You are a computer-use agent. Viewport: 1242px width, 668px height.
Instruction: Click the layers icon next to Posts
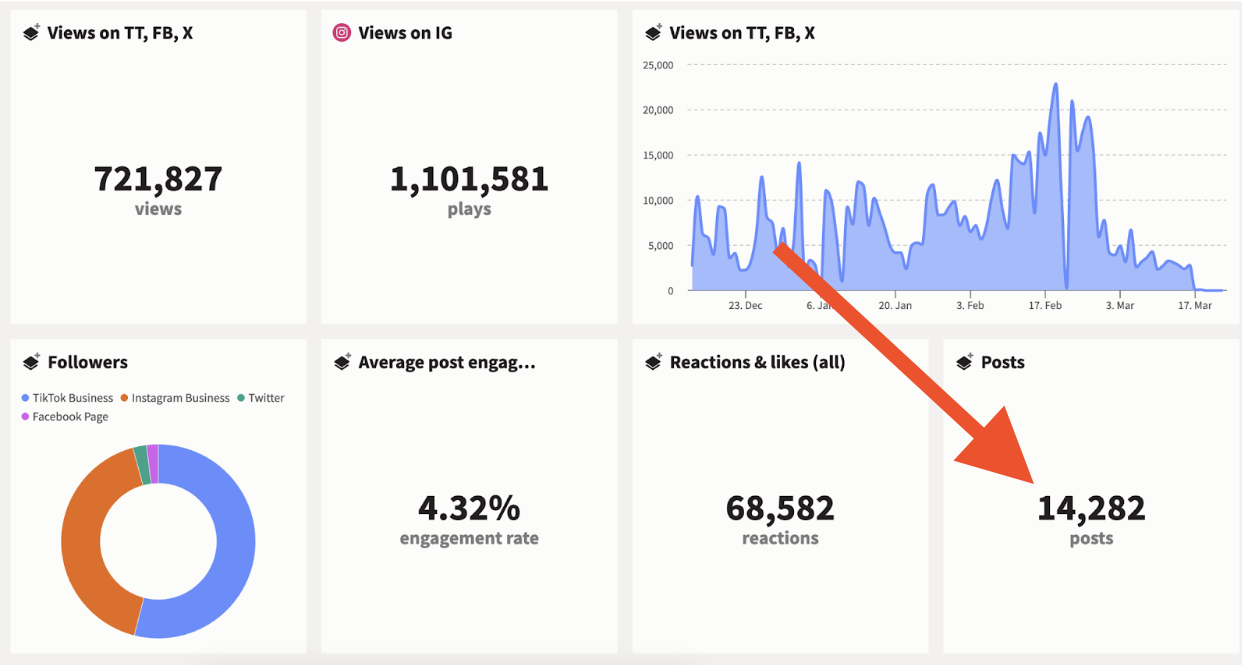tap(964, 362)
